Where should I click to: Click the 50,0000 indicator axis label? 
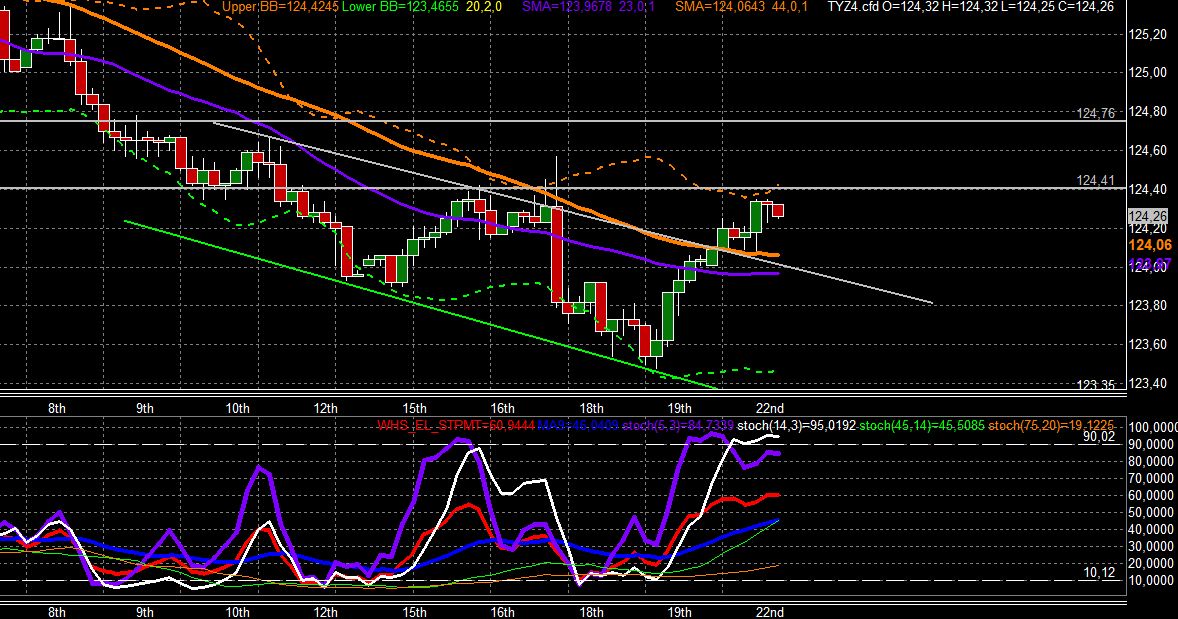coord(1153,513)
